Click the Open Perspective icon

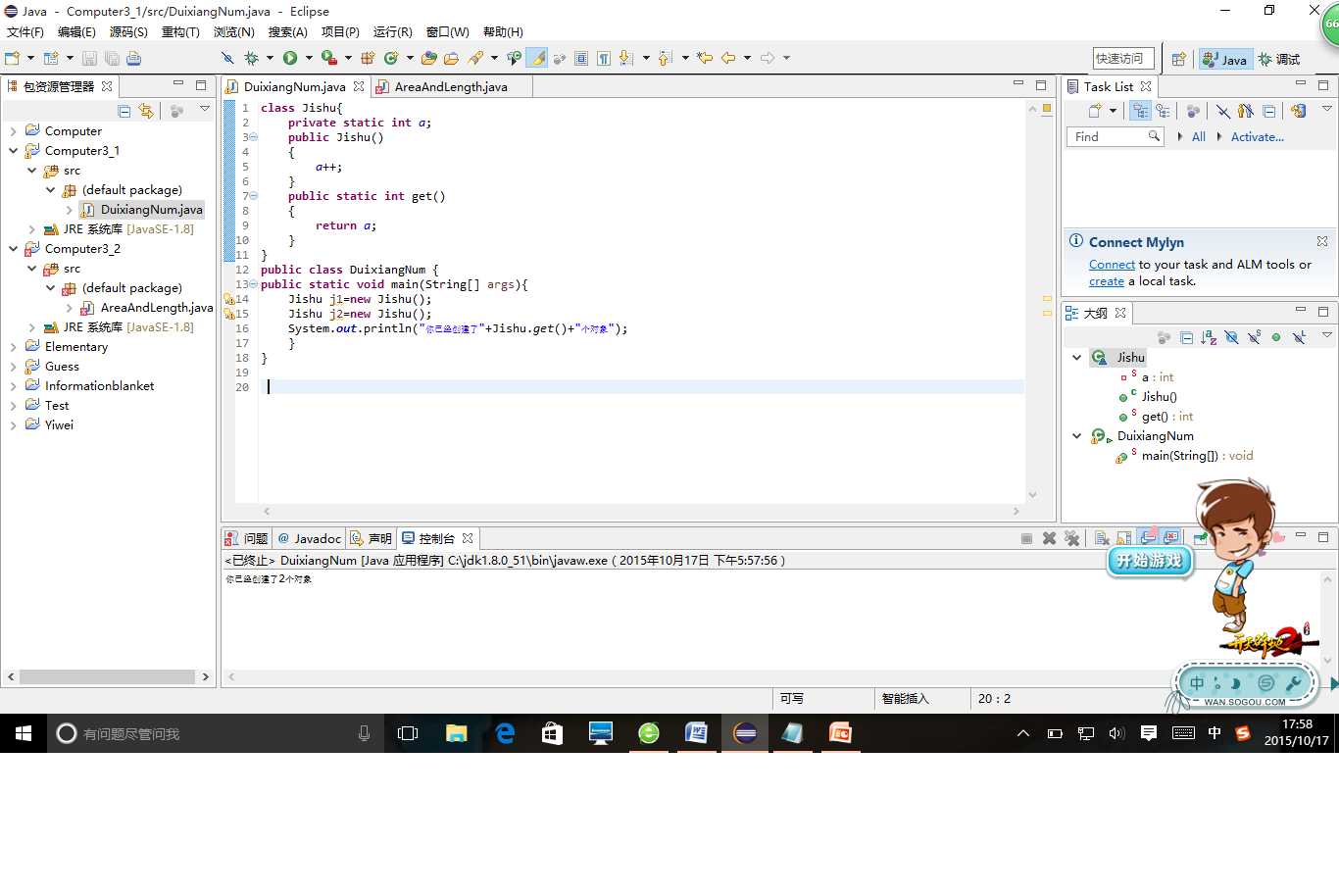[1179, 59]
